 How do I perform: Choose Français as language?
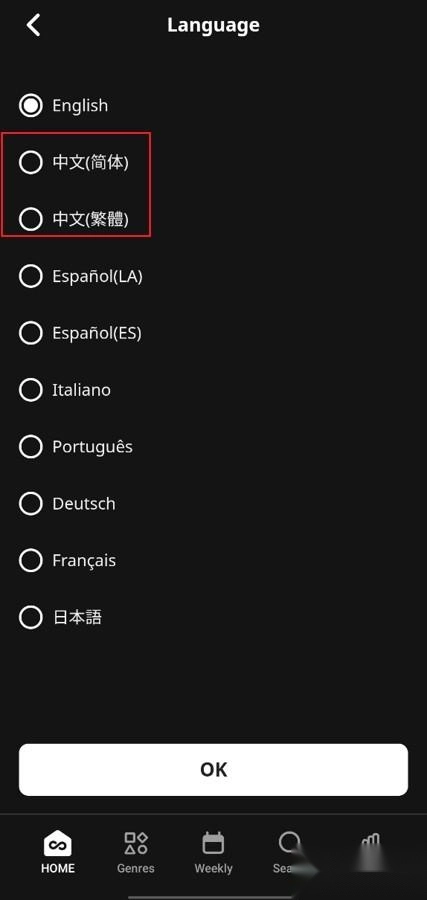pos(68,561)
